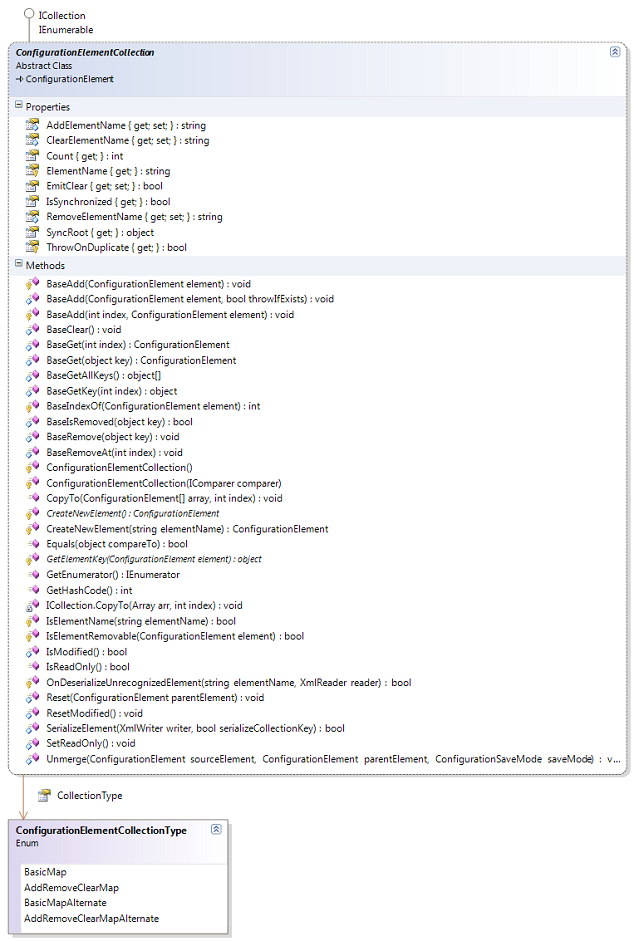The image size is (634, 941).
Task: Select BaseAdd(int index, ConfigurationElement element) method
Action: point(170,314)
